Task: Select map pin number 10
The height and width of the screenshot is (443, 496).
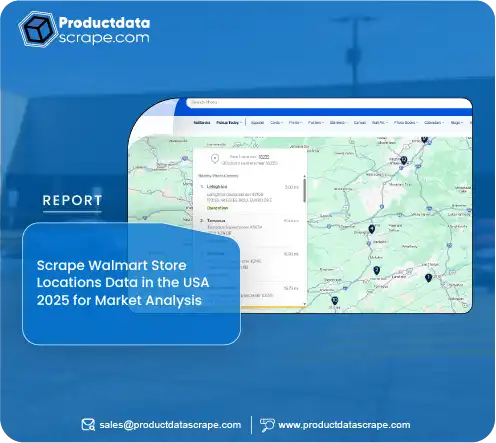Action: [334, 301]
